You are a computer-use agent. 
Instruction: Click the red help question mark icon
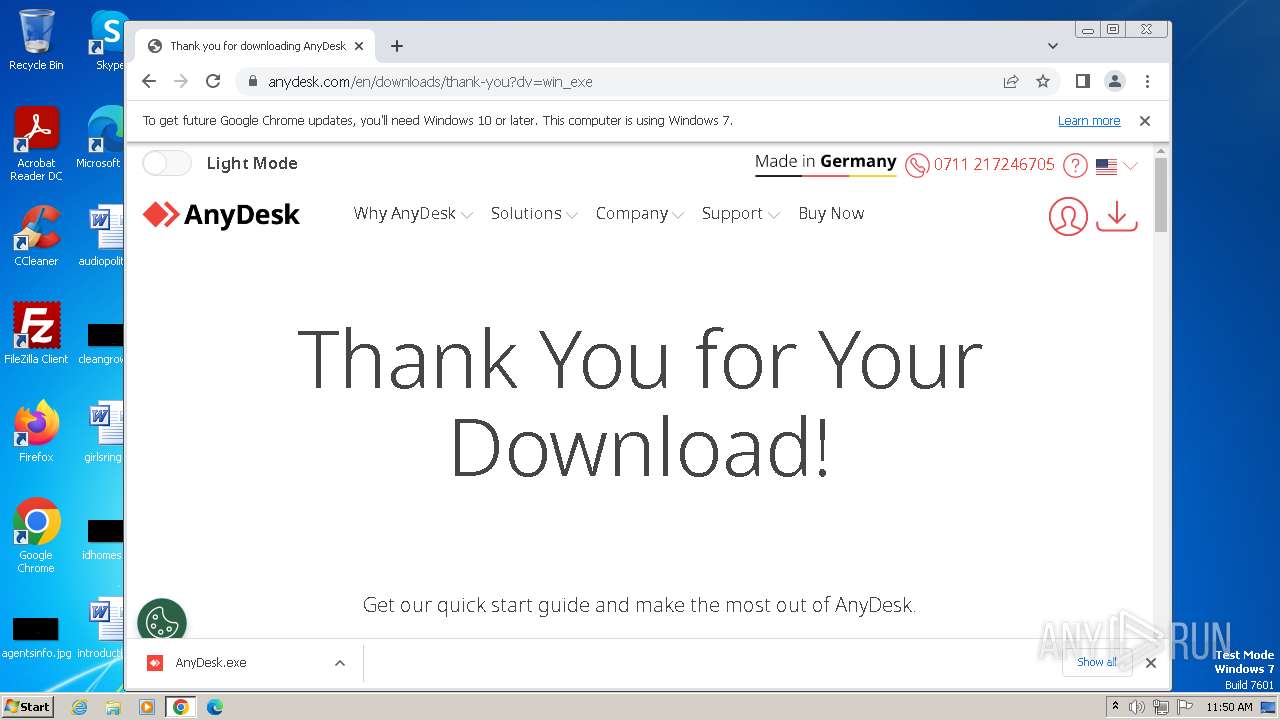(1075, 165)
